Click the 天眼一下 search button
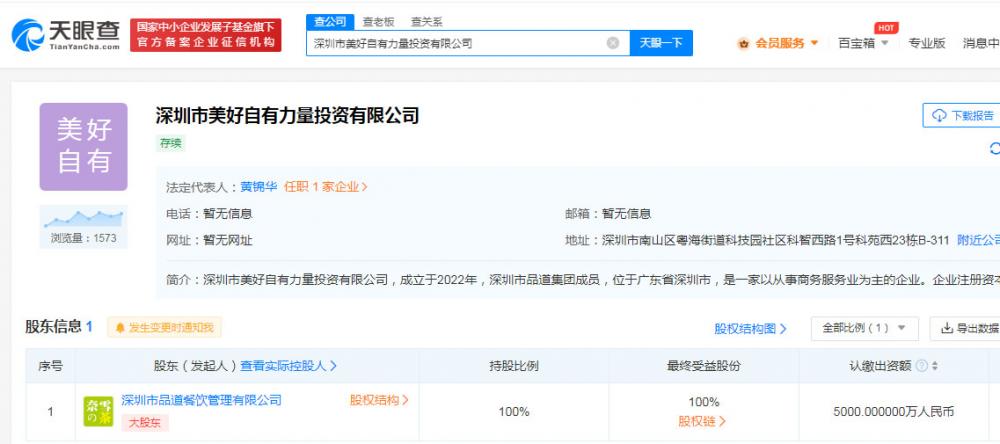 pos(661,43)
